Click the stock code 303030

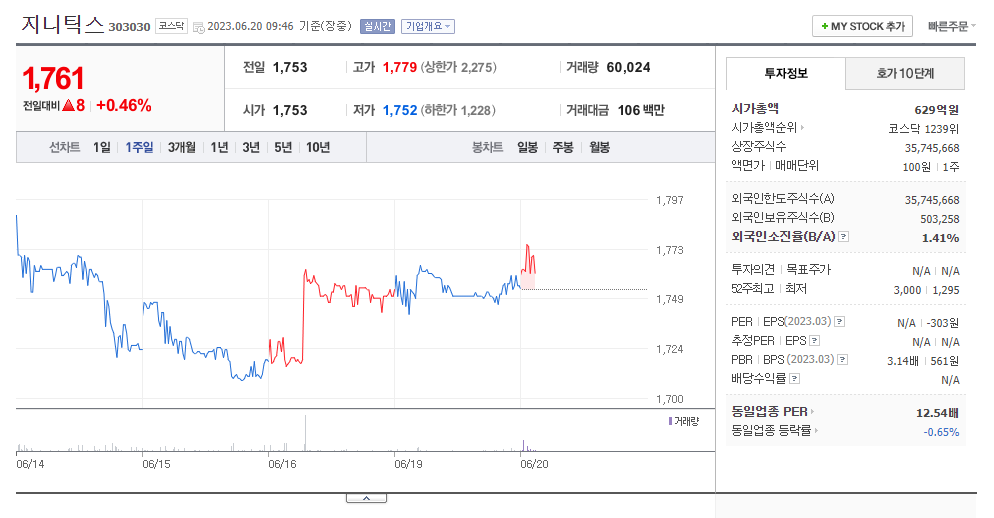[x=129, y=27]
